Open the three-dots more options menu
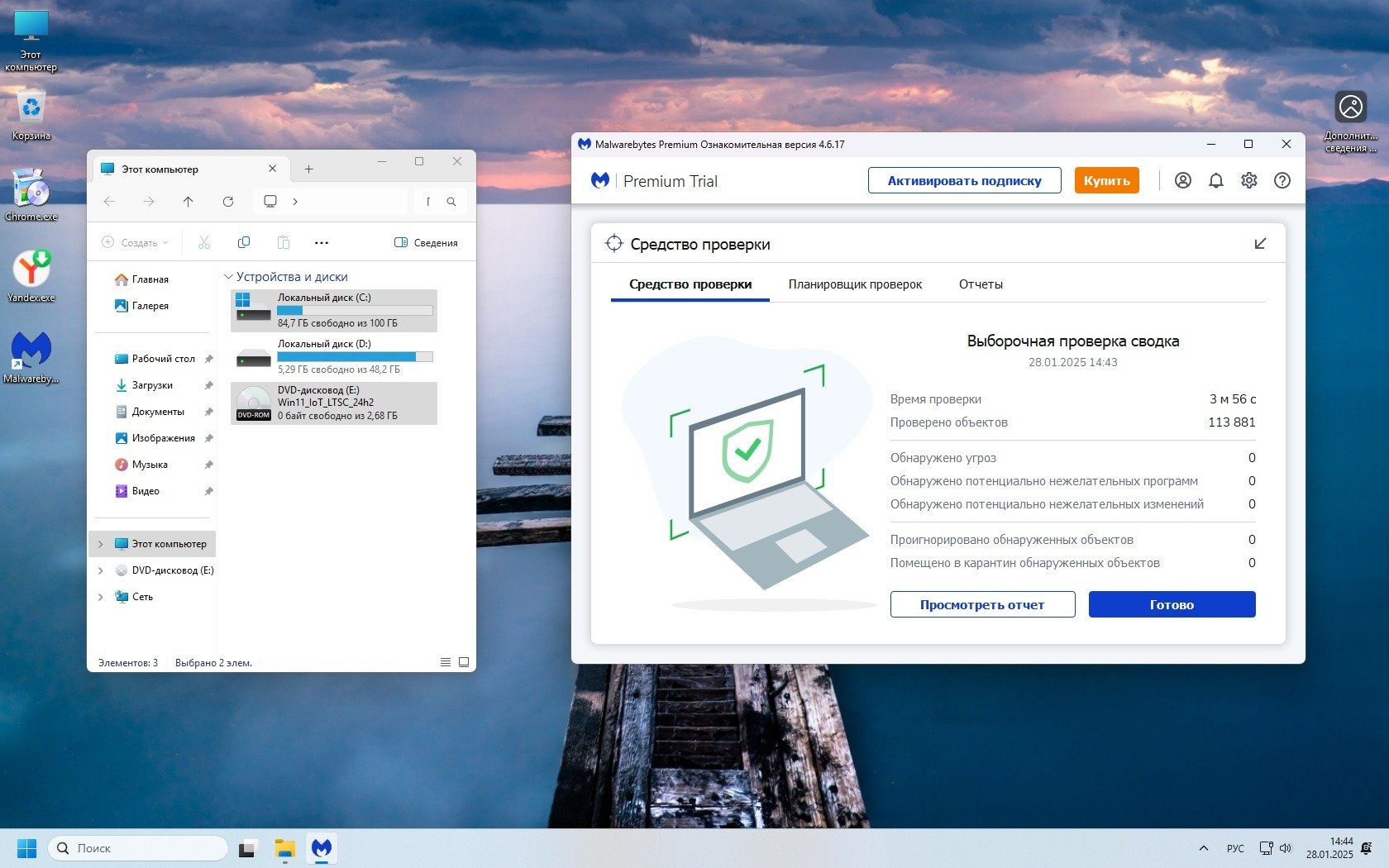This screenshot has width=1389, height=868. point(322,242)
